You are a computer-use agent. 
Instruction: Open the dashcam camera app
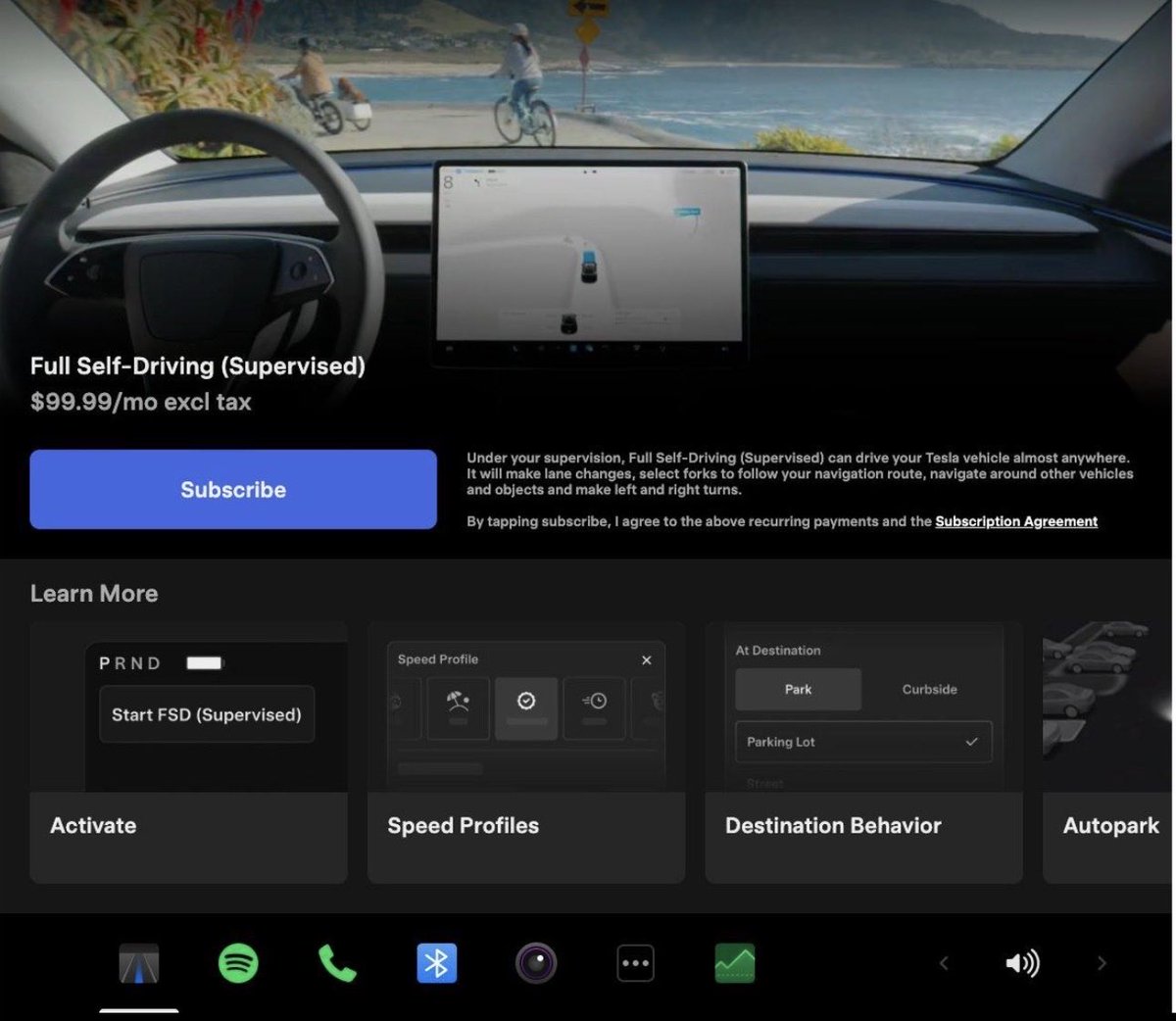pos(536,964)
